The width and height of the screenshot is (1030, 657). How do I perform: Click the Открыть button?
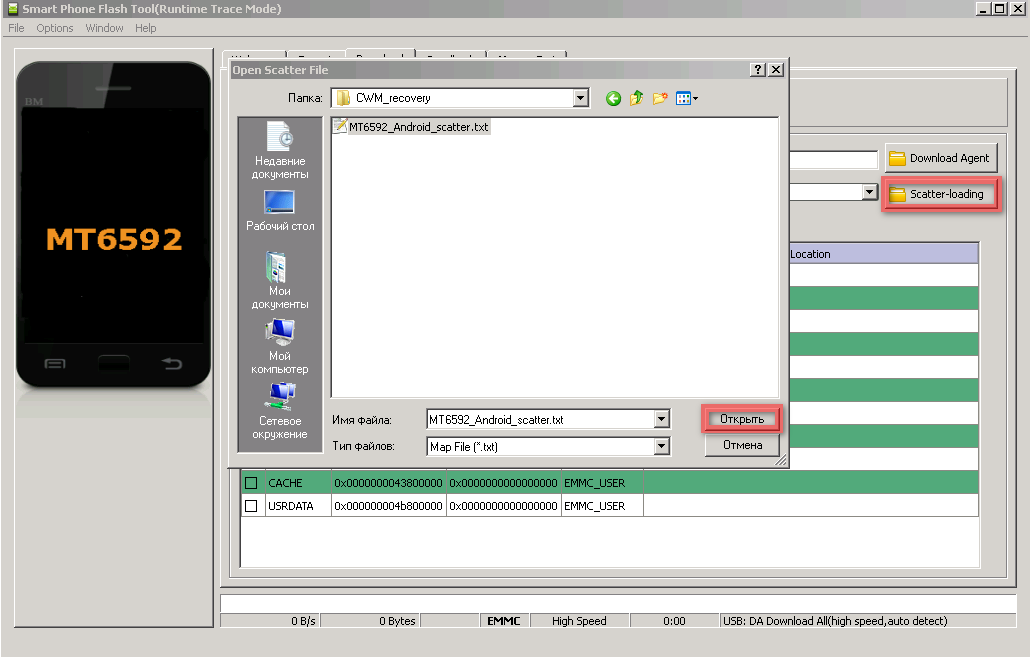(x=741, y=419)
